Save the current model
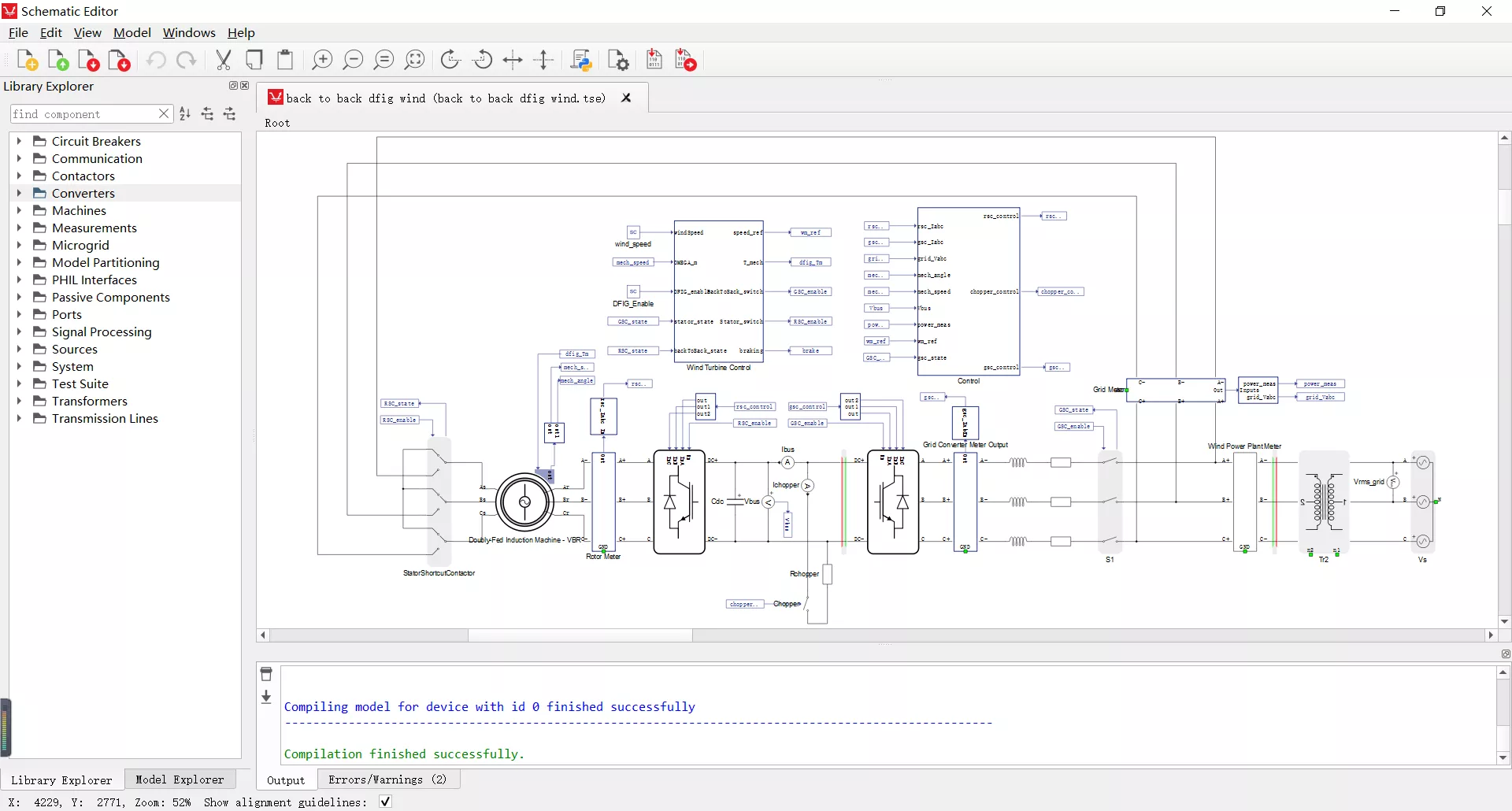Screen dimensions: 1512x811 pos(89,61)
